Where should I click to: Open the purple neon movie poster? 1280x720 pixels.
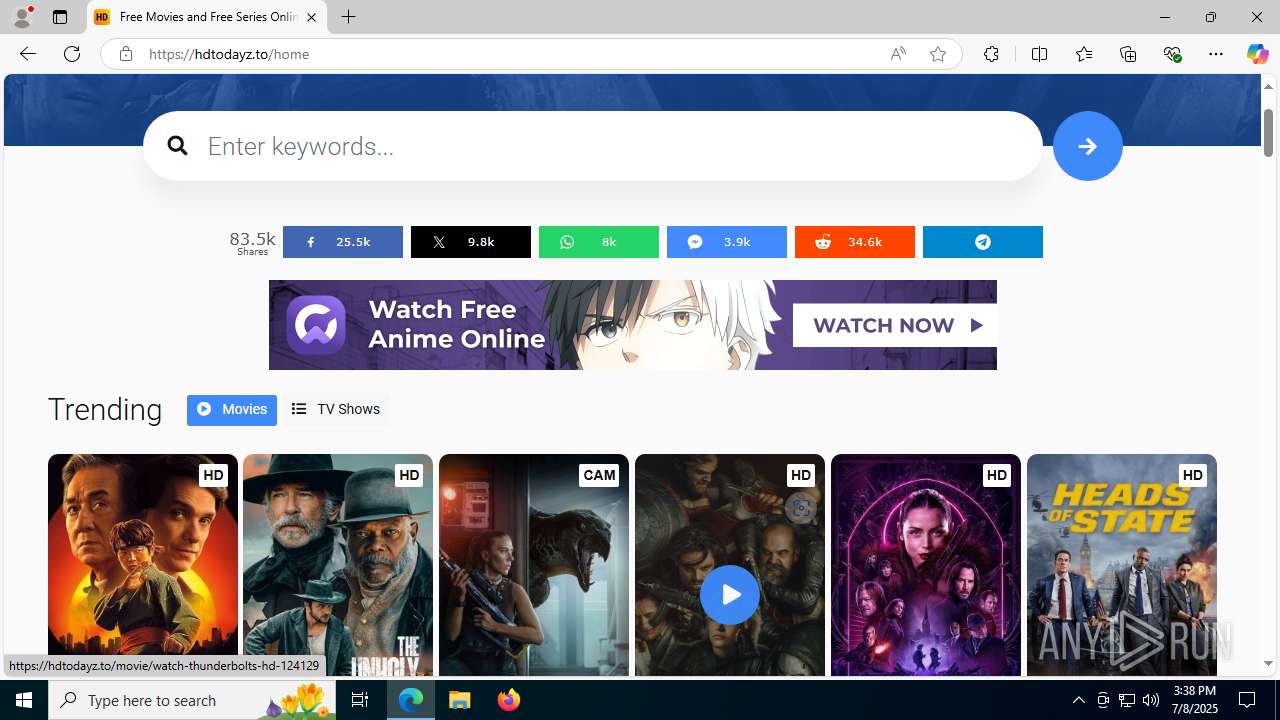tap(925, 565)
